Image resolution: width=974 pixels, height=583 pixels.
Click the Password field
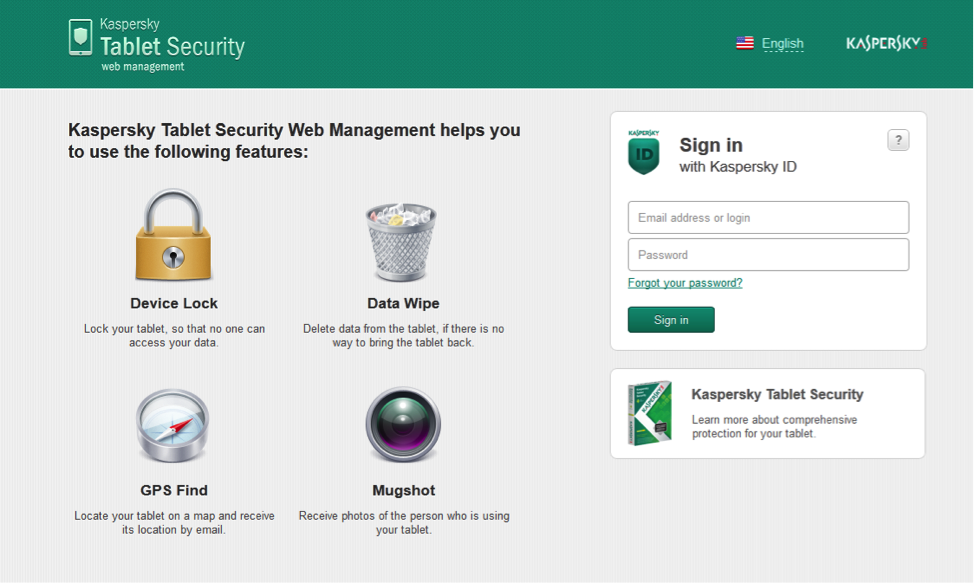pyautogui.click(x=768, y=255)
